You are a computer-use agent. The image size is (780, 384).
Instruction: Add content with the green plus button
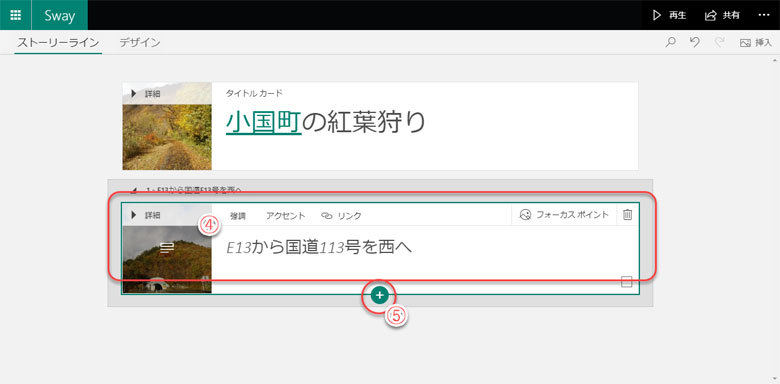tap(380, 295)
